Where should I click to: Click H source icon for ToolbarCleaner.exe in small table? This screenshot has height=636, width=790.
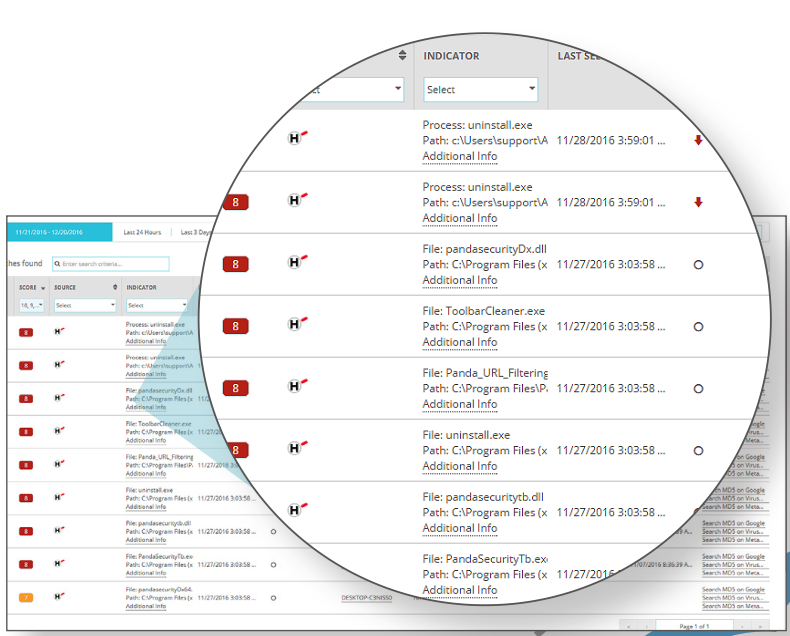pyautogui.click(x=59, y=430)
